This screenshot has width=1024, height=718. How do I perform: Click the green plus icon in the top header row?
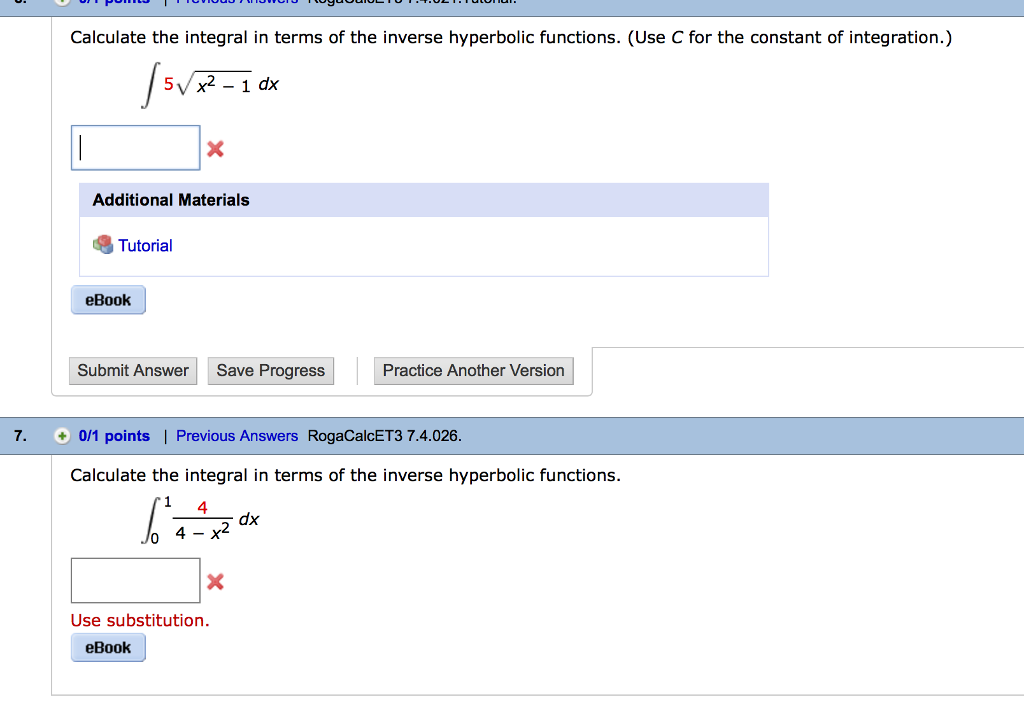(x=62, y=4)
